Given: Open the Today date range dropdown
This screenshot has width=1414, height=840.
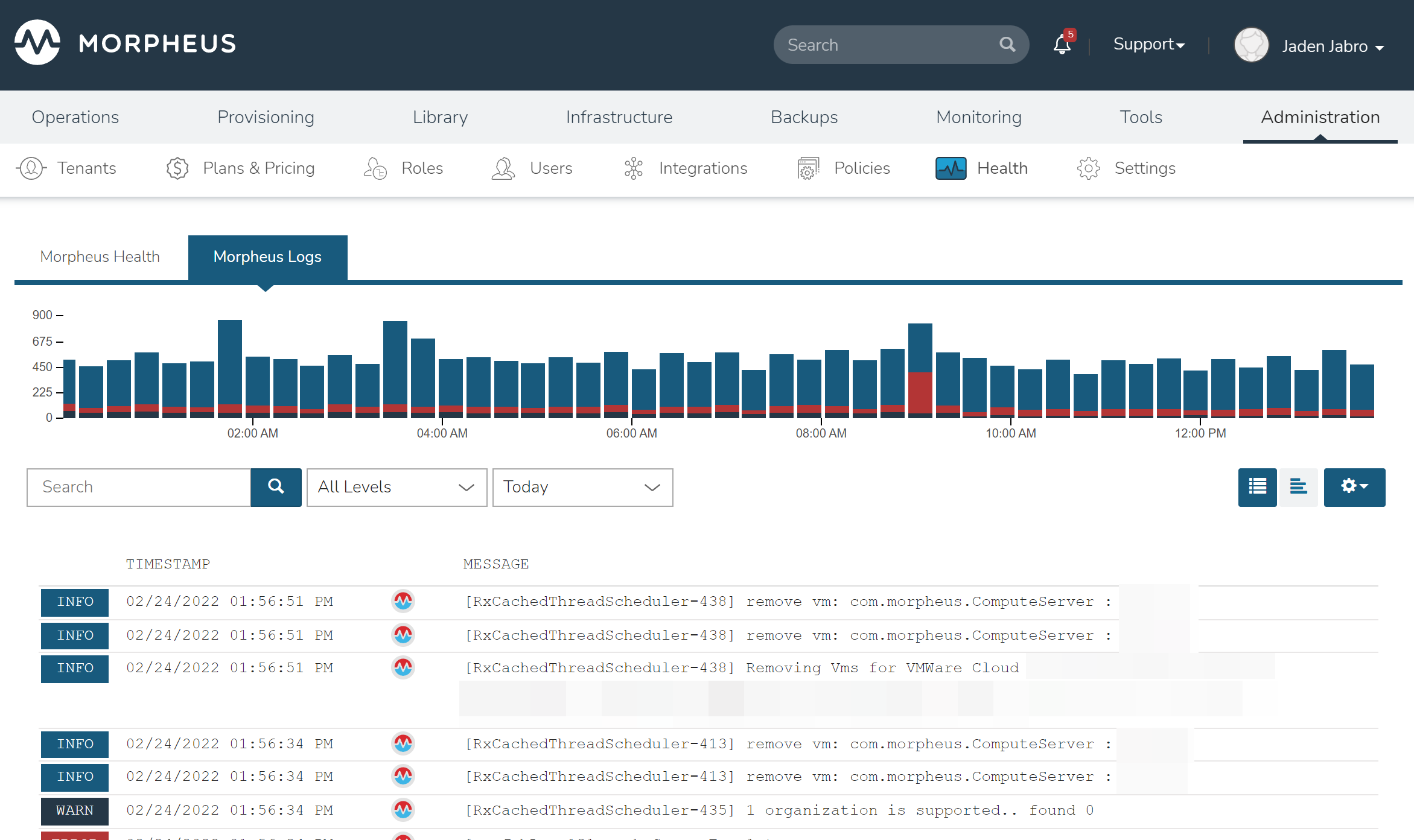Looking at the screenshot, I should [x=582, y=487].
